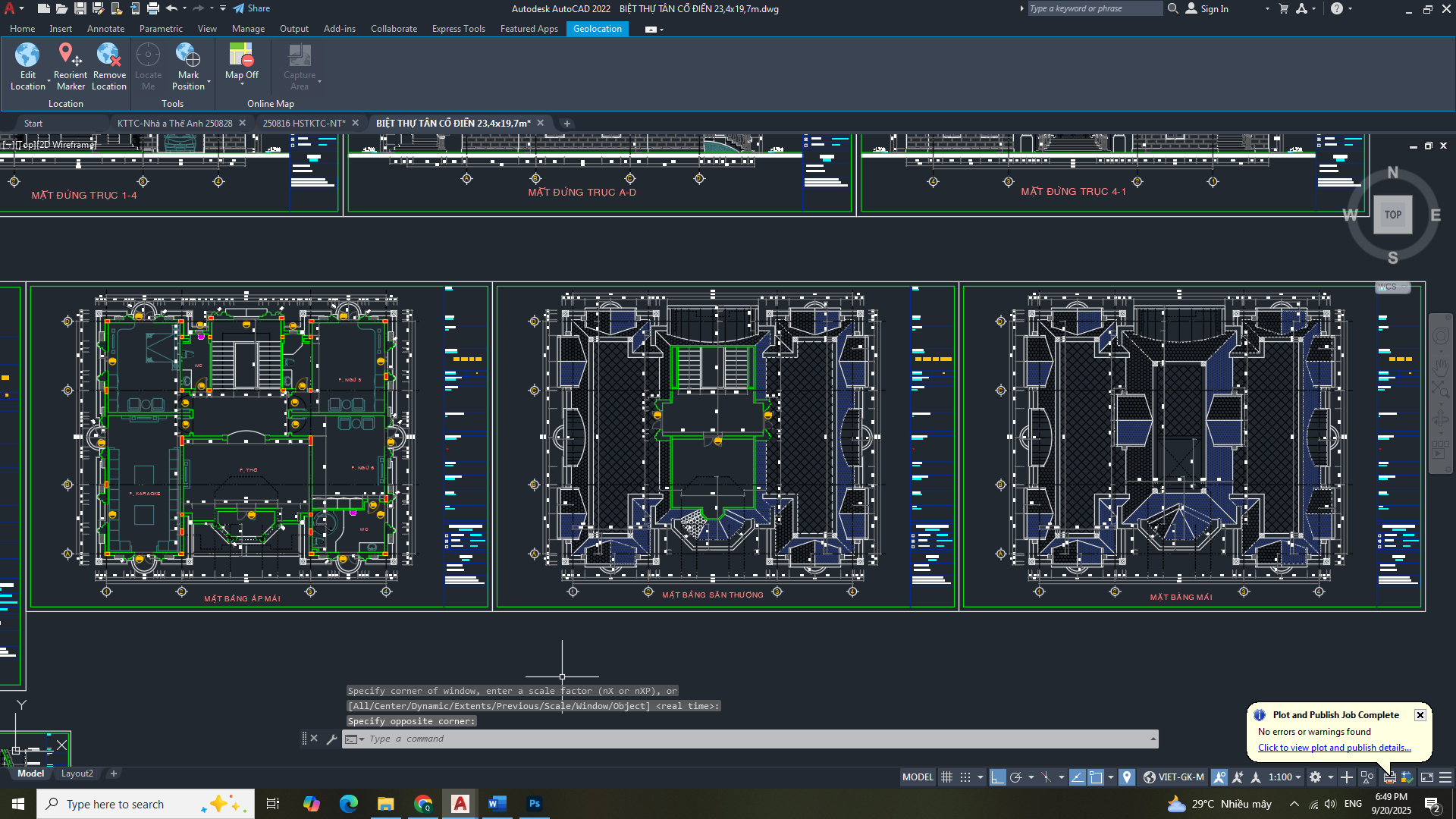This screenshot has width=1456, height=819.
Task: Click the Clean Screen icon in status bar
Action: tap(1427, 777)
